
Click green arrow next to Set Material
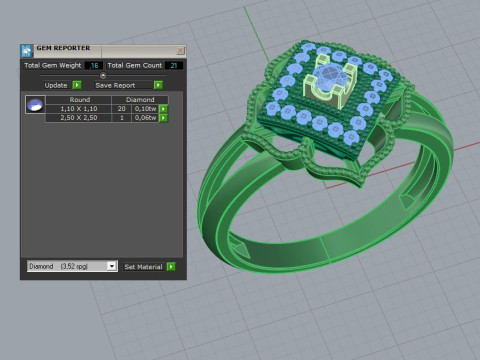tap(171, 267)
